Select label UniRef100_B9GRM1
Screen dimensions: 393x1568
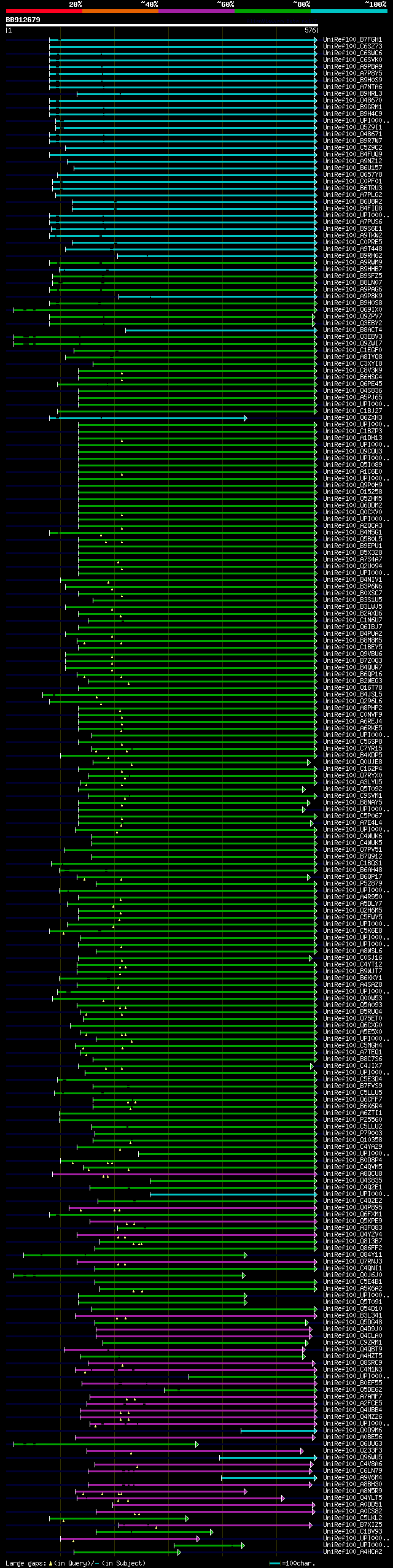pyautogui.click(x=352, y=107)
